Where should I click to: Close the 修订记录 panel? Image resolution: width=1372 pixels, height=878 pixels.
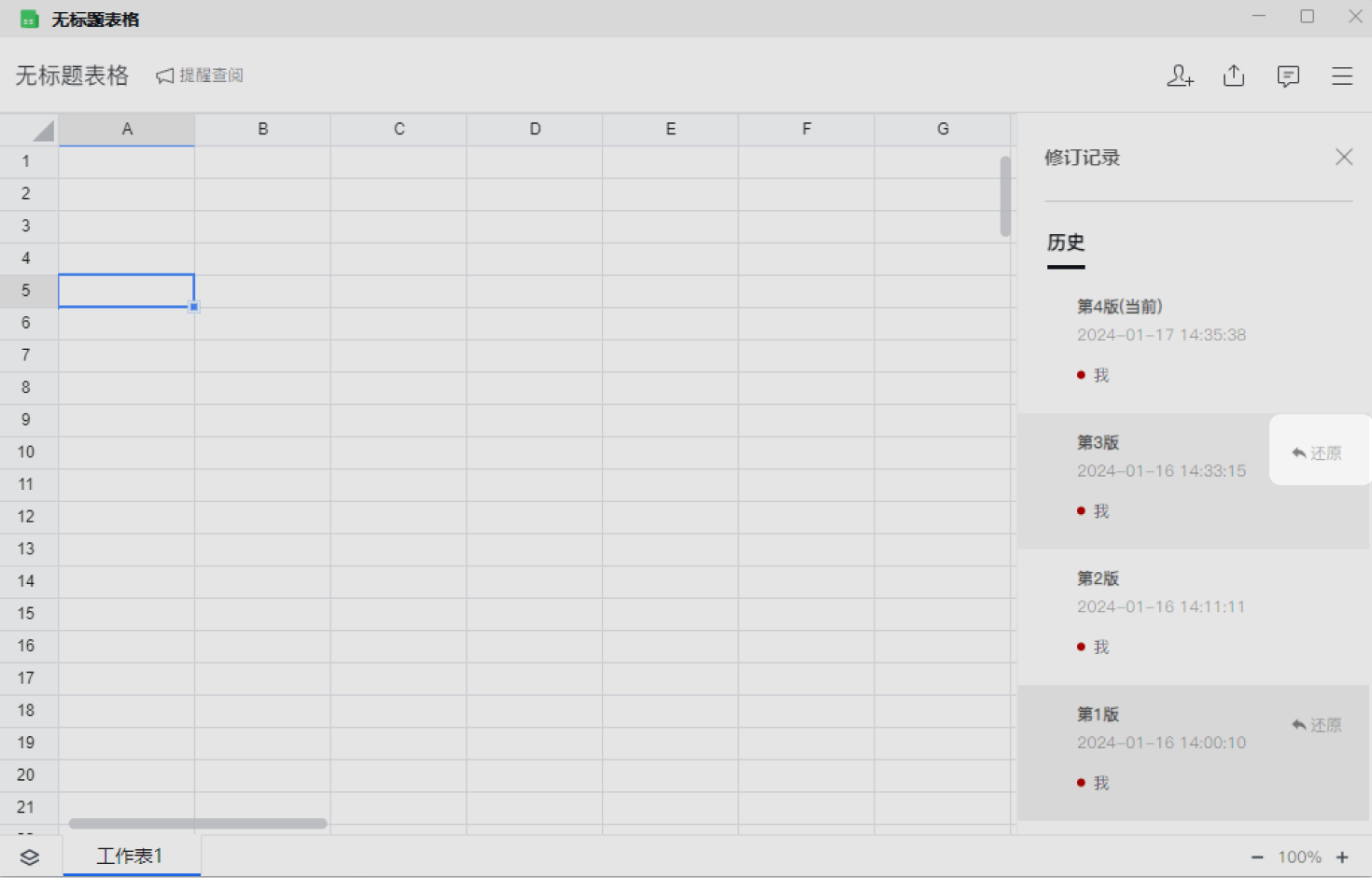tap(1344, 157)
